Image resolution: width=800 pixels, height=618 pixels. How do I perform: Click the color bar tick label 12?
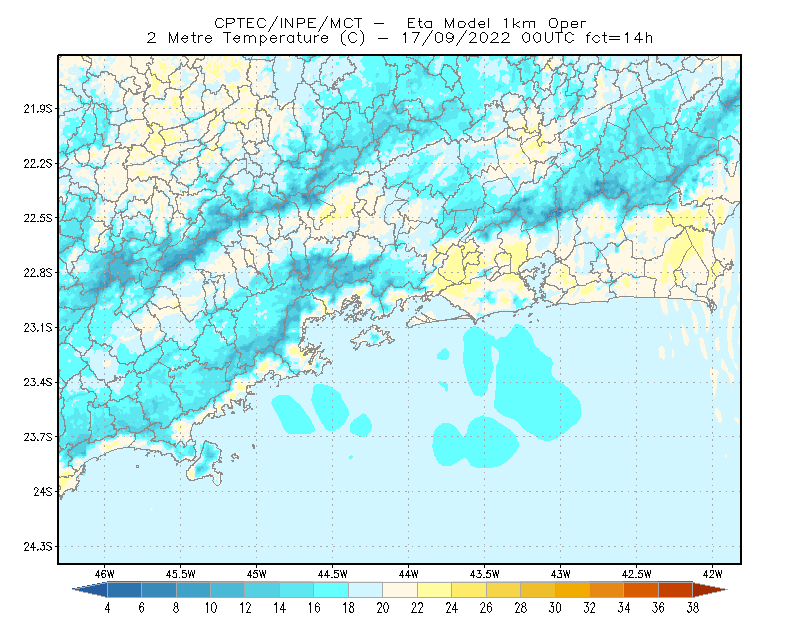[x=245, y=608]
